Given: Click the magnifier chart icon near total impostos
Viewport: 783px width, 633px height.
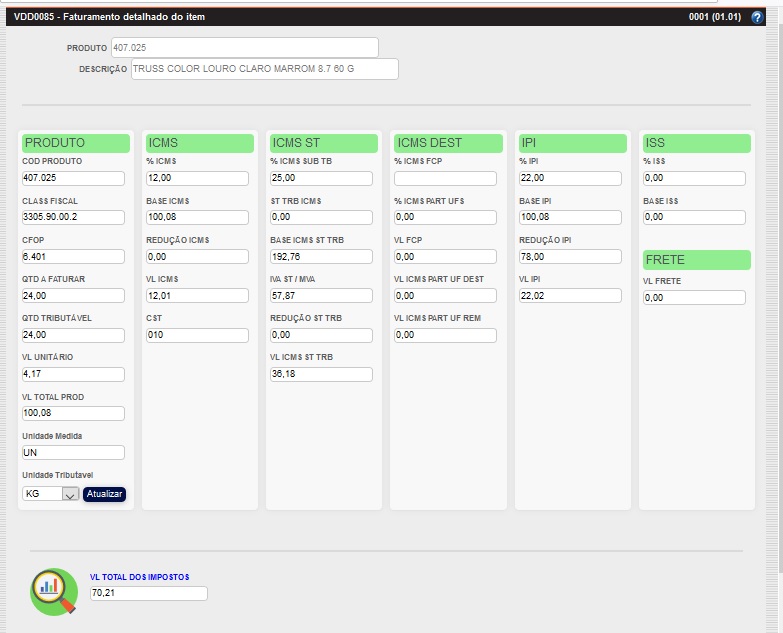Looking at the screenshot, I should 54,590.
